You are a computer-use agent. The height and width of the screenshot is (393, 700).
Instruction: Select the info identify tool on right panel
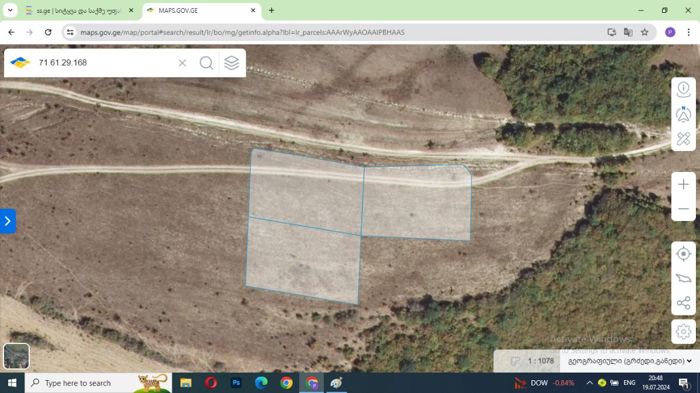pyautogui.click(x=683, y=89)
